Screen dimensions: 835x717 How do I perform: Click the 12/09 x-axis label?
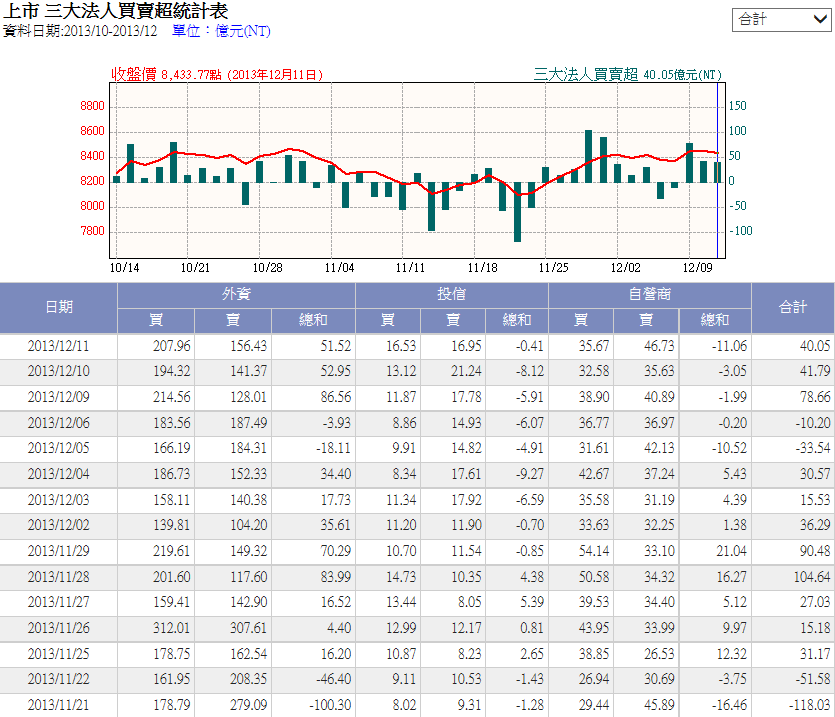[697, 268]
